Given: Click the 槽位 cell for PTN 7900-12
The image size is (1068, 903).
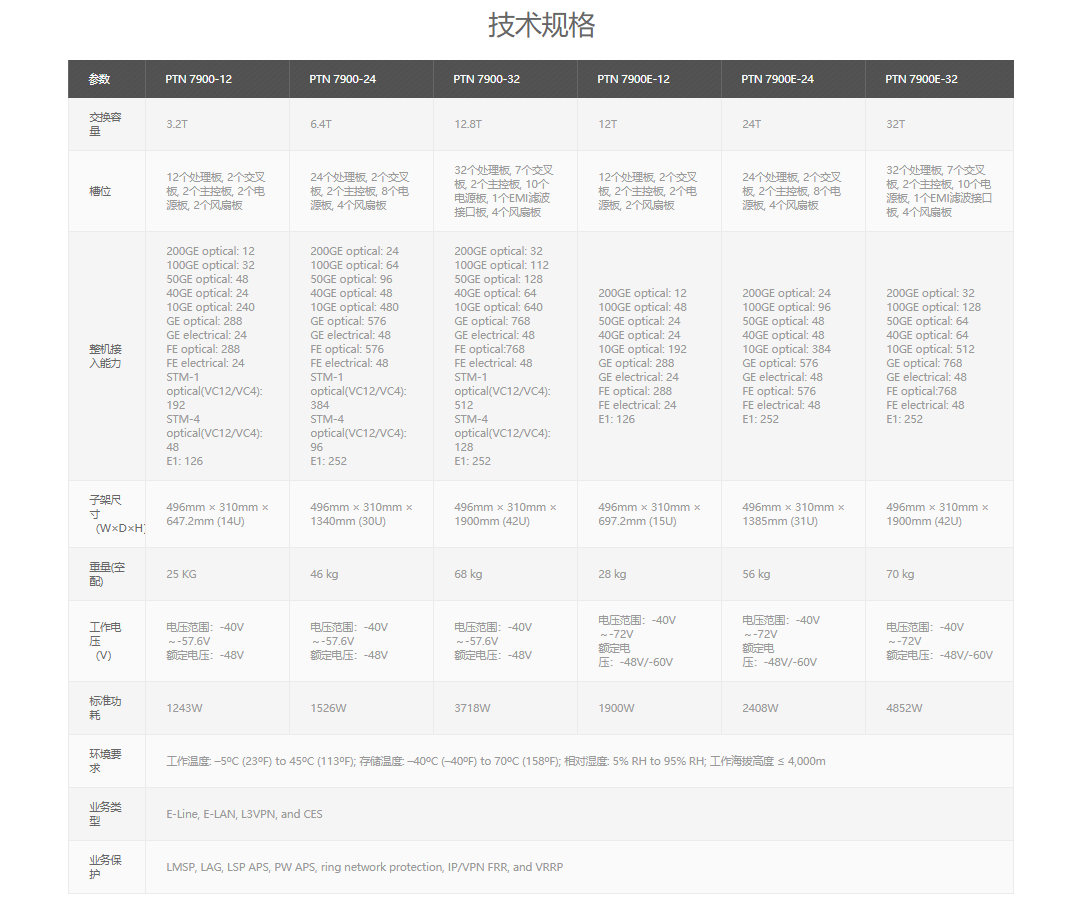Looking at the screenshot, I should 216,191.
